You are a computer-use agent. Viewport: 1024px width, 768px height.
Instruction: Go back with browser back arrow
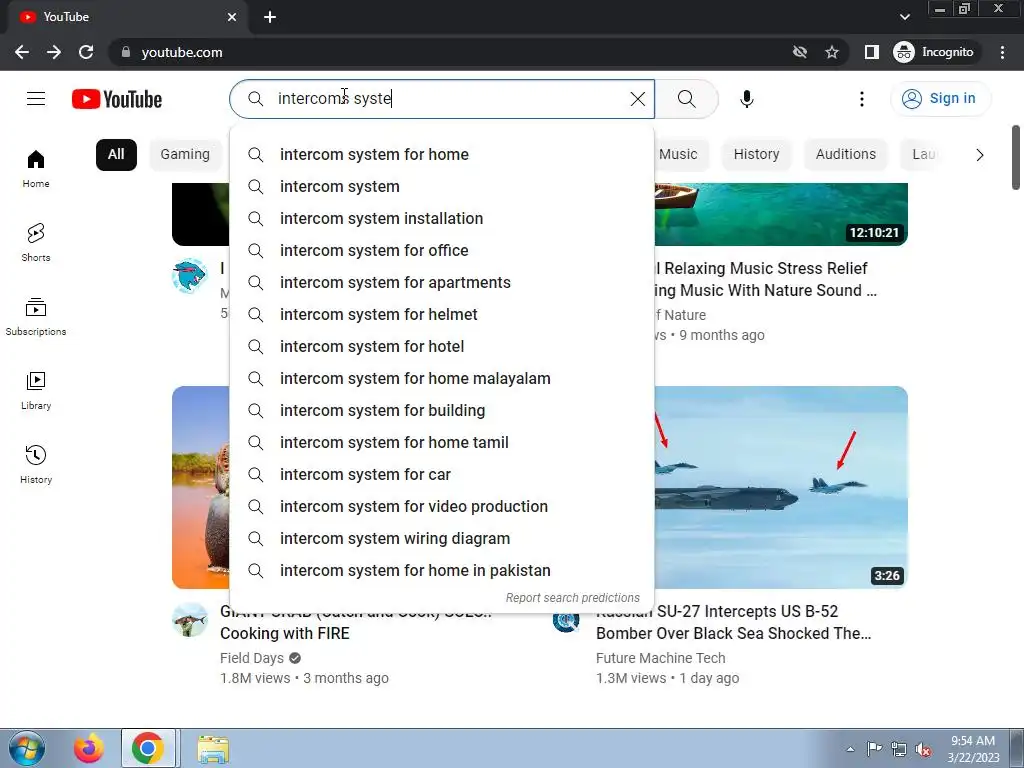(x=22, y=52)
